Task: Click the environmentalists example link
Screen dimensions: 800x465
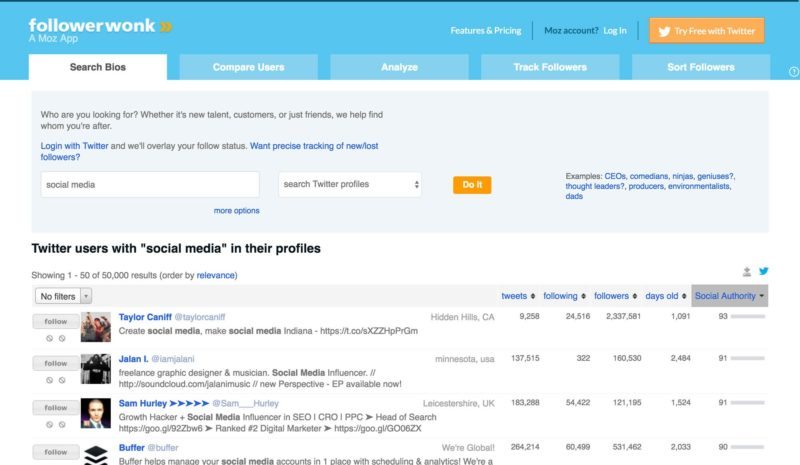Action: [699, 186]
